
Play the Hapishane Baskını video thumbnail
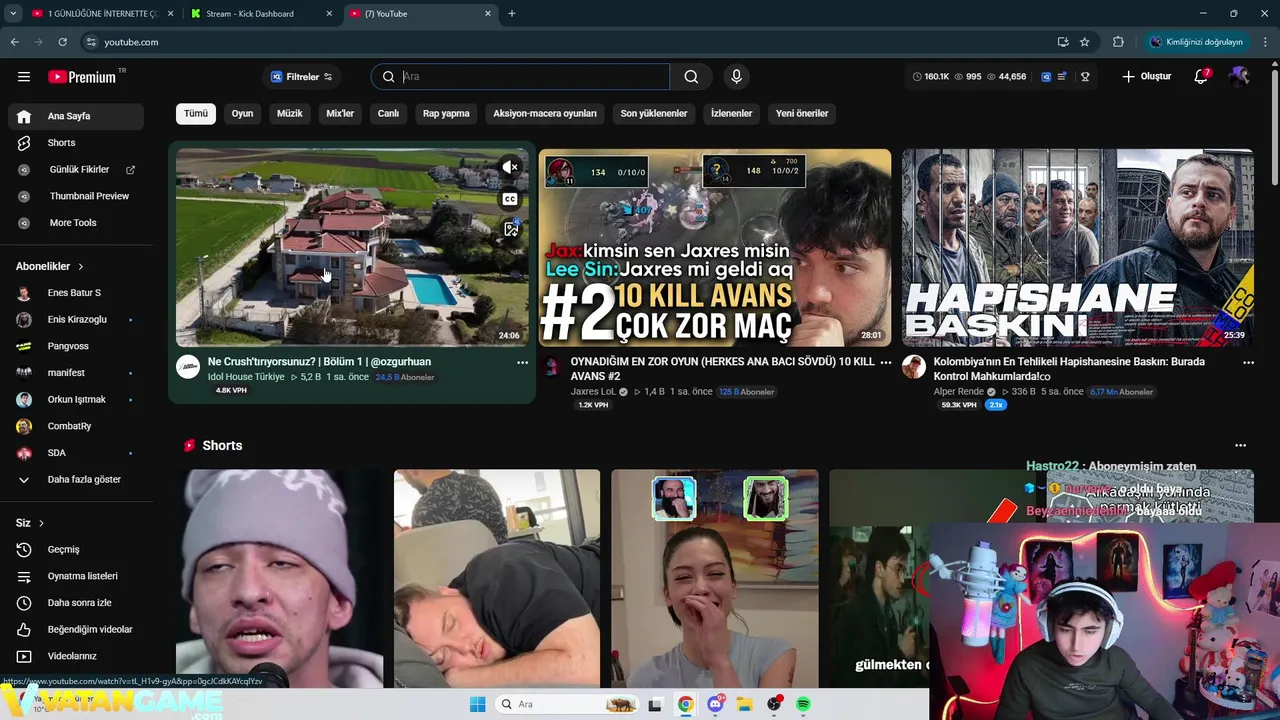tap(1078, 247)
